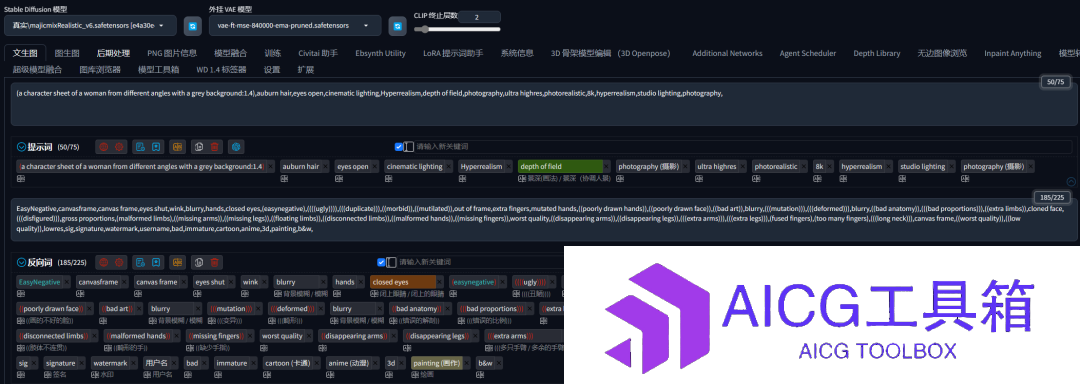Adjust the CLIP 终止层数 slider
1080x384 pixels.
tap(457, 29)
